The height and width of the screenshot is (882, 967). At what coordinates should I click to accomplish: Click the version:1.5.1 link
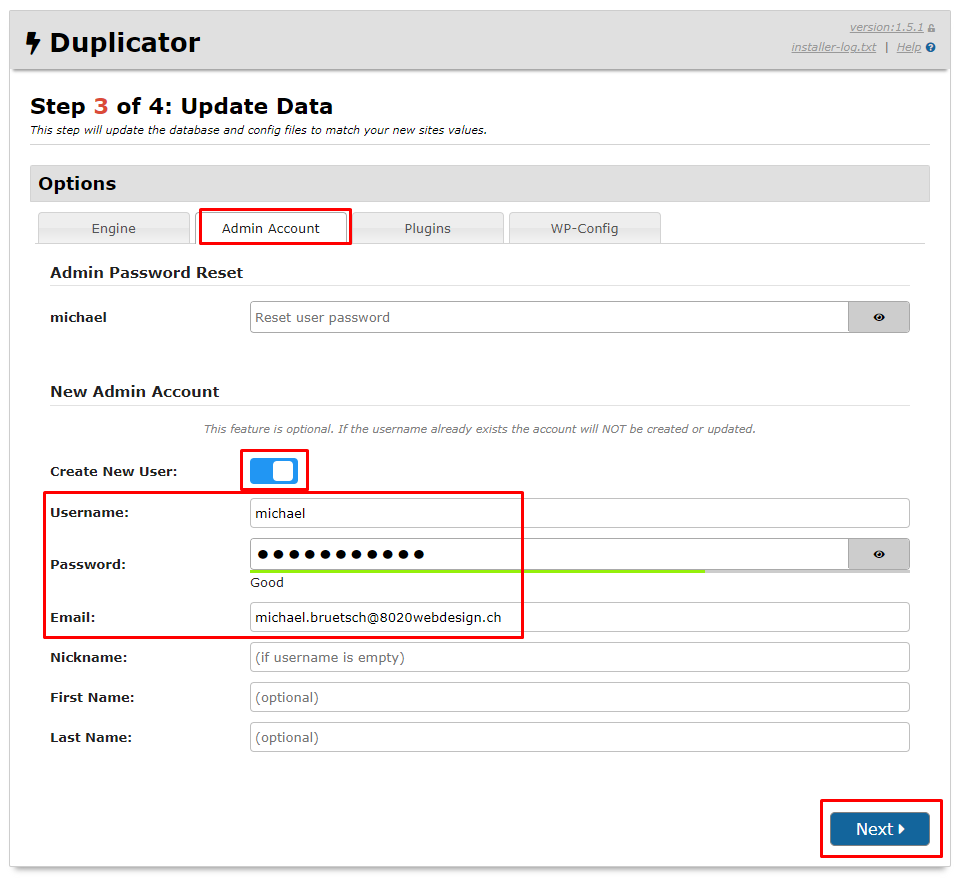click(x=886, y=27)
